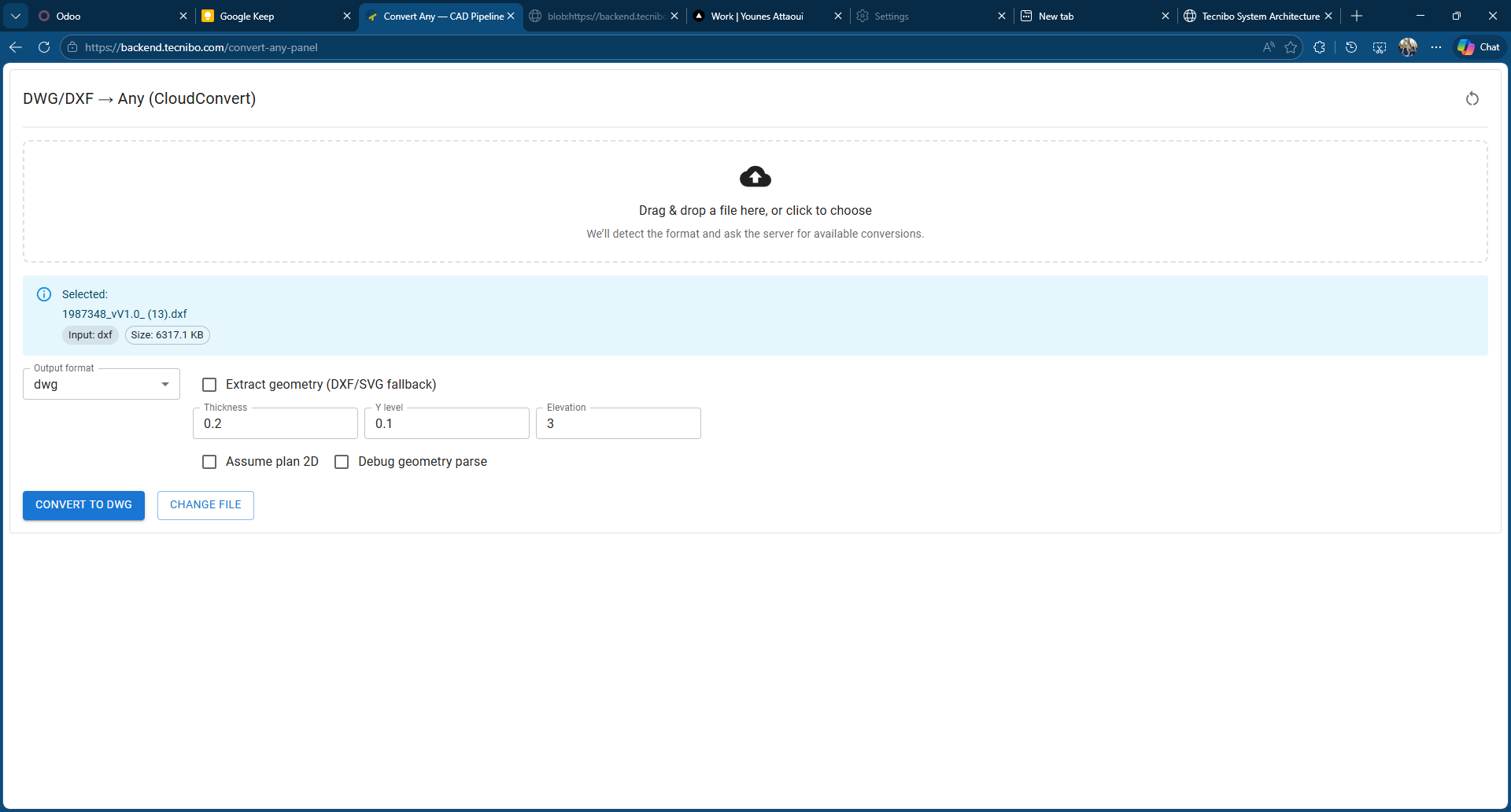Close the New tab tab
Image resolution: width=1511 pixels, height=812 pixels.
tap(1166, 16)
